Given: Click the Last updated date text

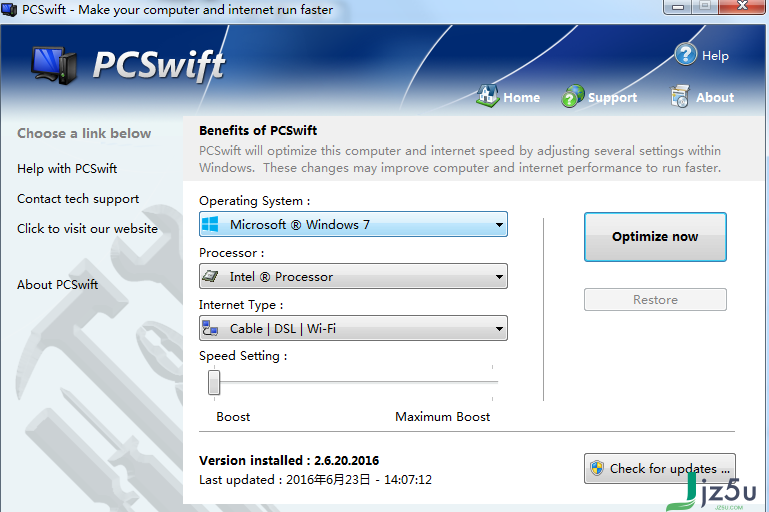Looking at the screenshot, I should [x=315, y=480].
